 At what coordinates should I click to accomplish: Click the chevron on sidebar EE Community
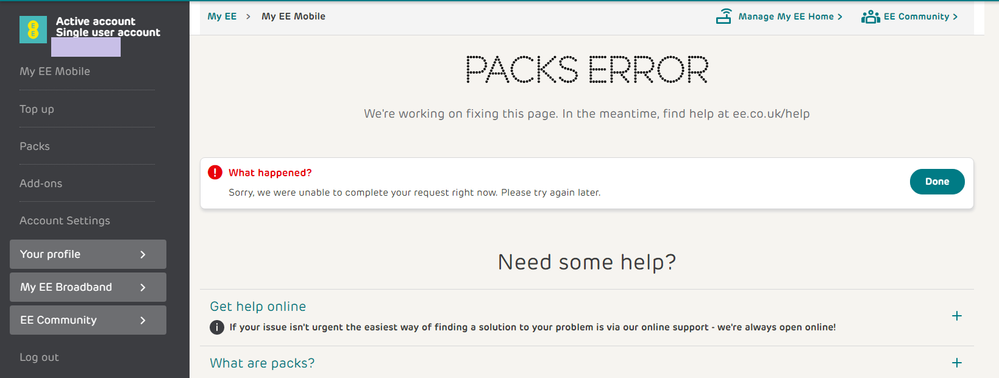(x=143, y=321)
